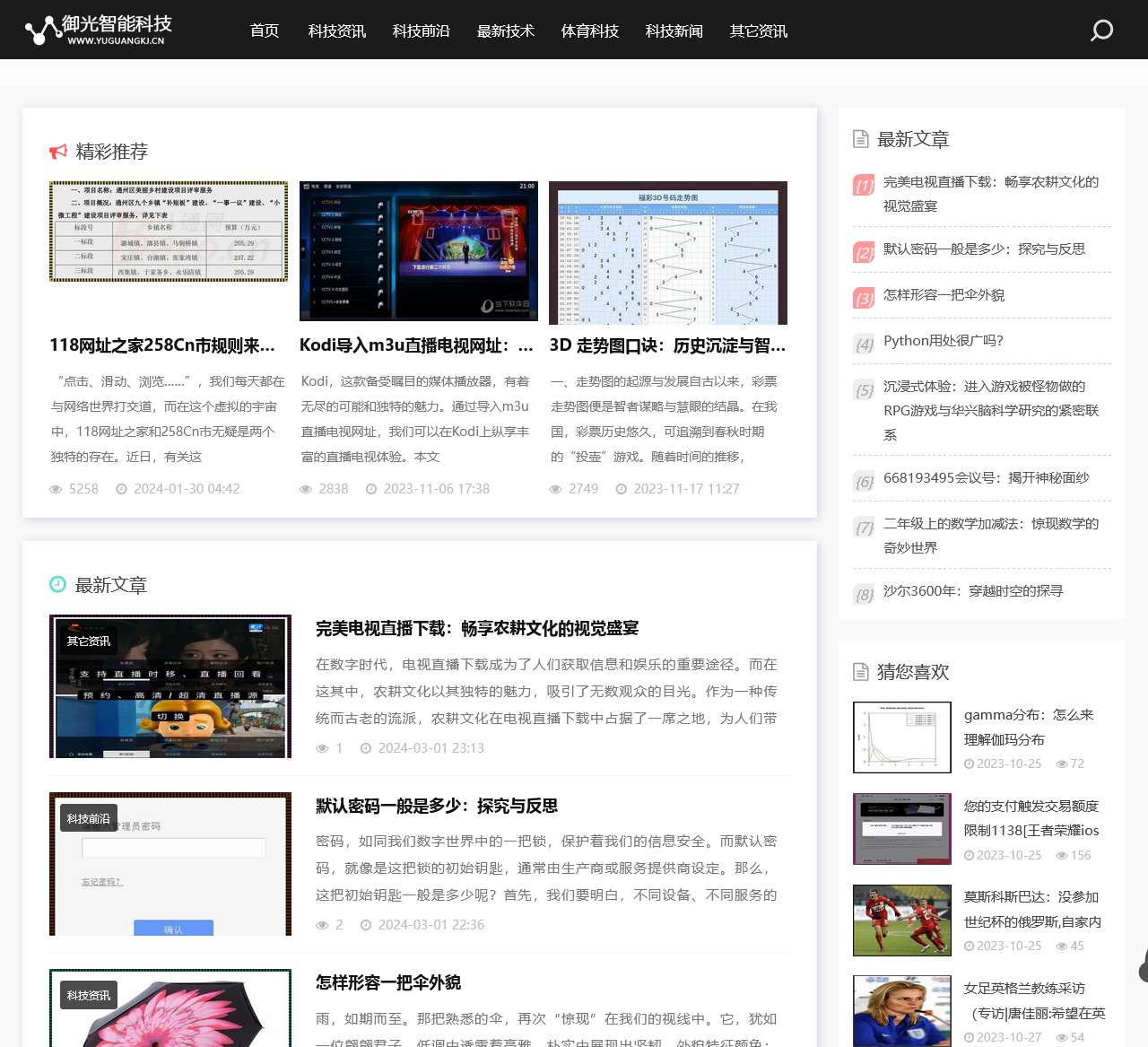Open the 科技新闻 nav menu
Image resolution: width=1148 pixels, height=1047 pixels.
674,31
